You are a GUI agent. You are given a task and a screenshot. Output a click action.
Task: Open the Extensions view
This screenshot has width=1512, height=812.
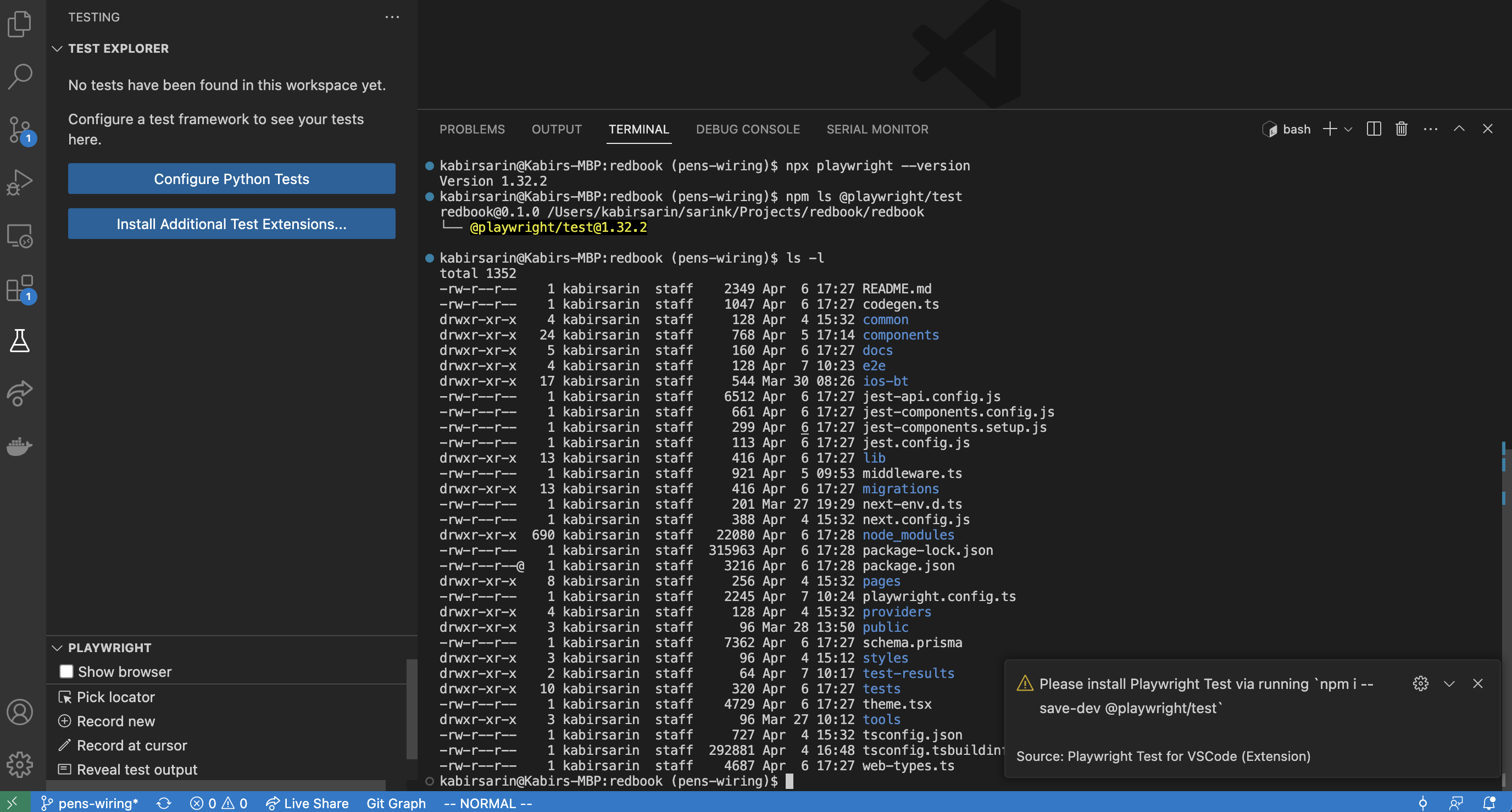click(19, 289)
